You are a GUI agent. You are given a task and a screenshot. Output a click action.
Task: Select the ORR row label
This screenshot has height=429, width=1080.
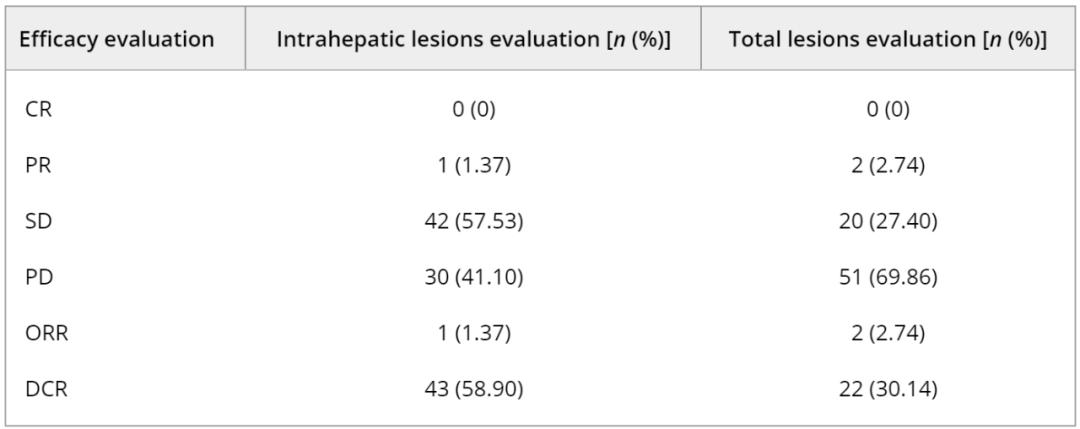[x=44, y=332]
